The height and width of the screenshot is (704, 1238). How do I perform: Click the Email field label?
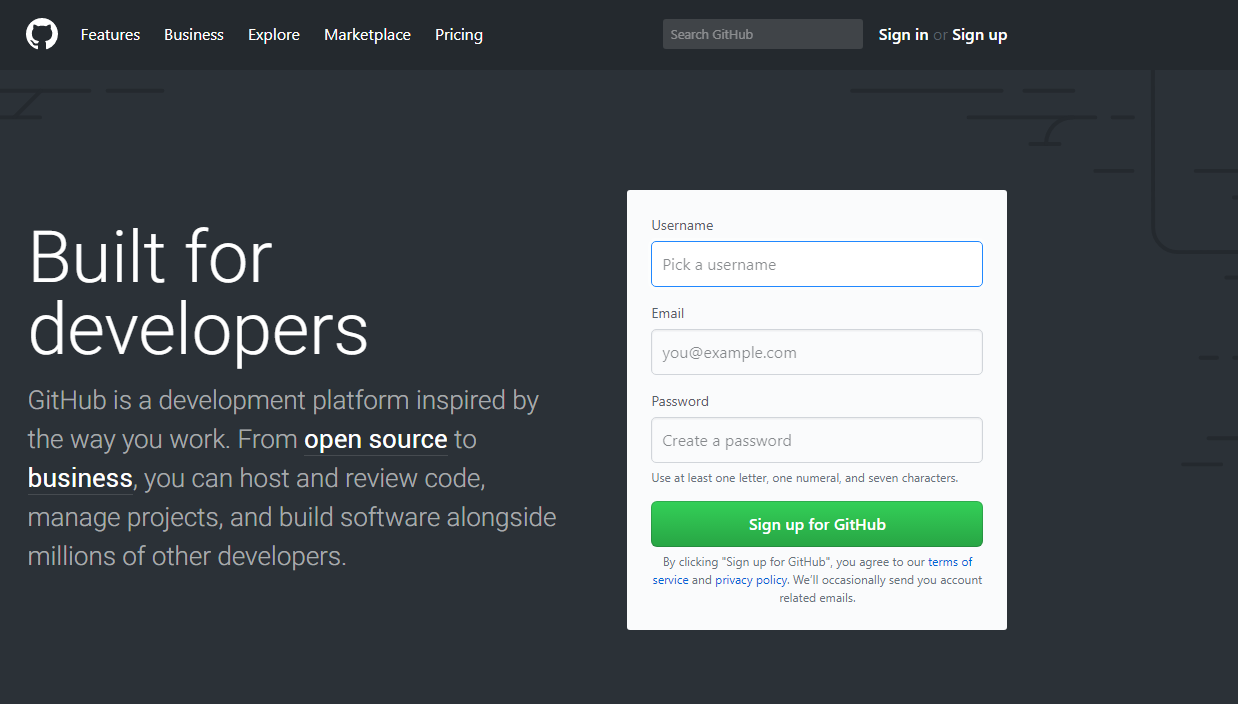pyautogui.click(x=668, y=314)
